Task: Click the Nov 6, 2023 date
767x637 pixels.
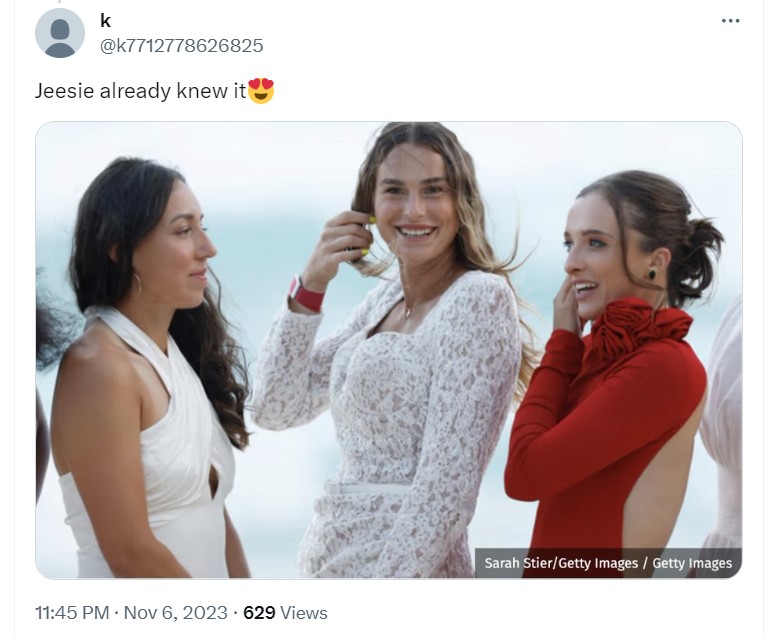Action: [x=177, y=612]
